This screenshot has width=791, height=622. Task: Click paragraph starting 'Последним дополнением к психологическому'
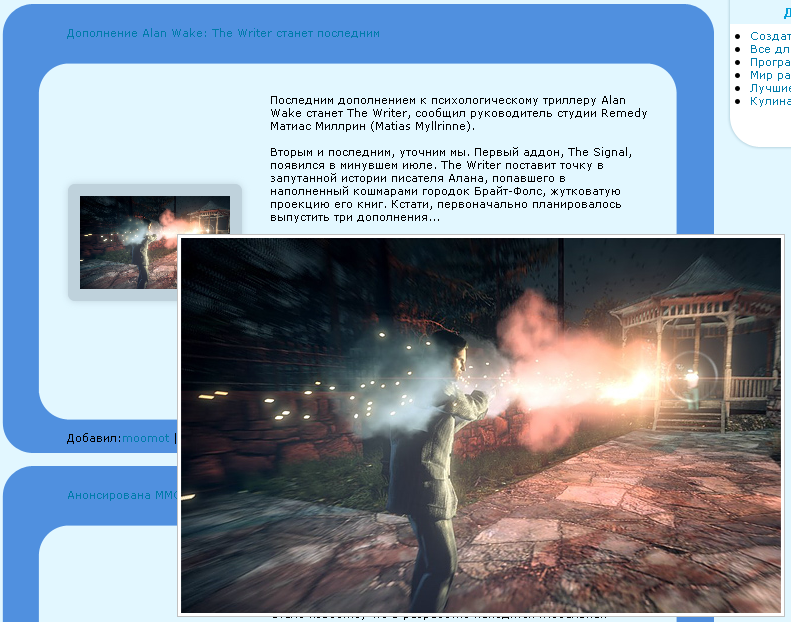pos(459,113)
